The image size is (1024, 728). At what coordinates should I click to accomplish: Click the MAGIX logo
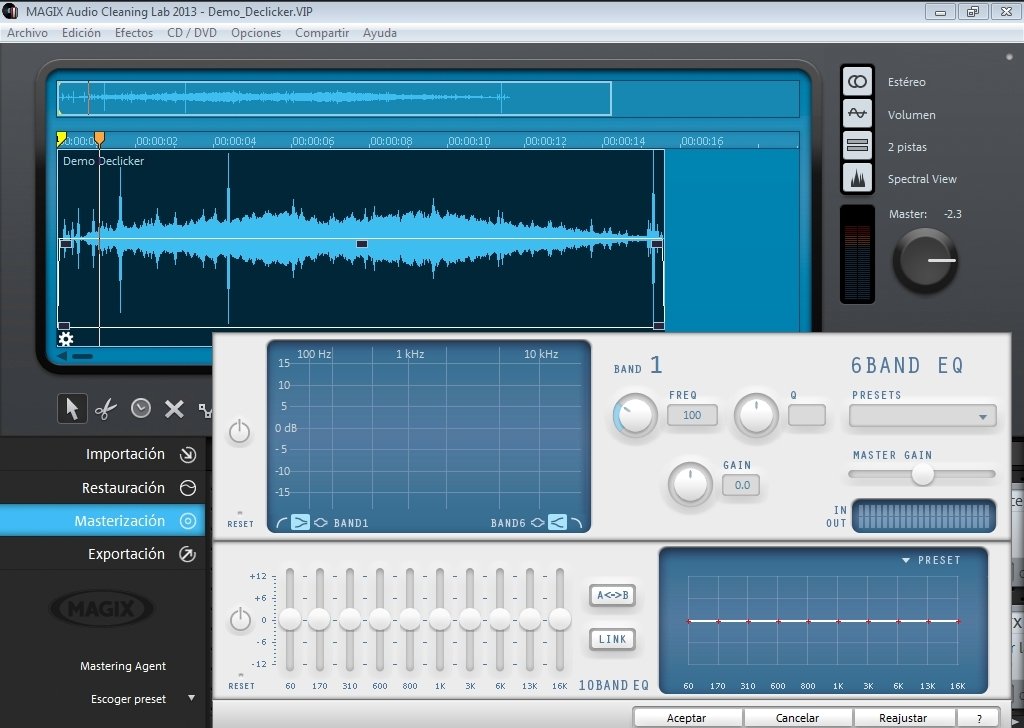(x=102, y=609)
